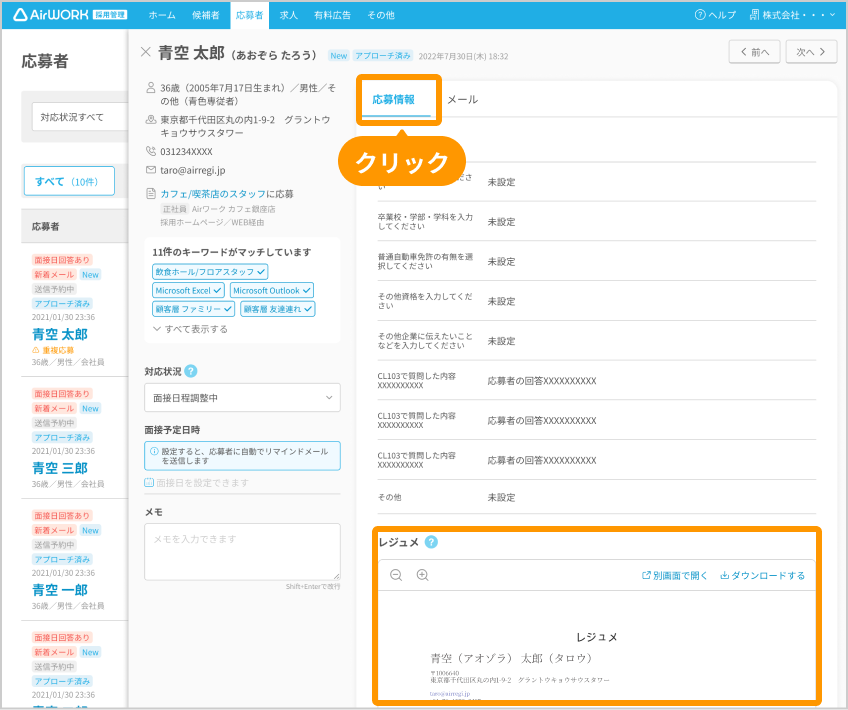Click the 対応状況 help question icon

click(x=191, y=371)
